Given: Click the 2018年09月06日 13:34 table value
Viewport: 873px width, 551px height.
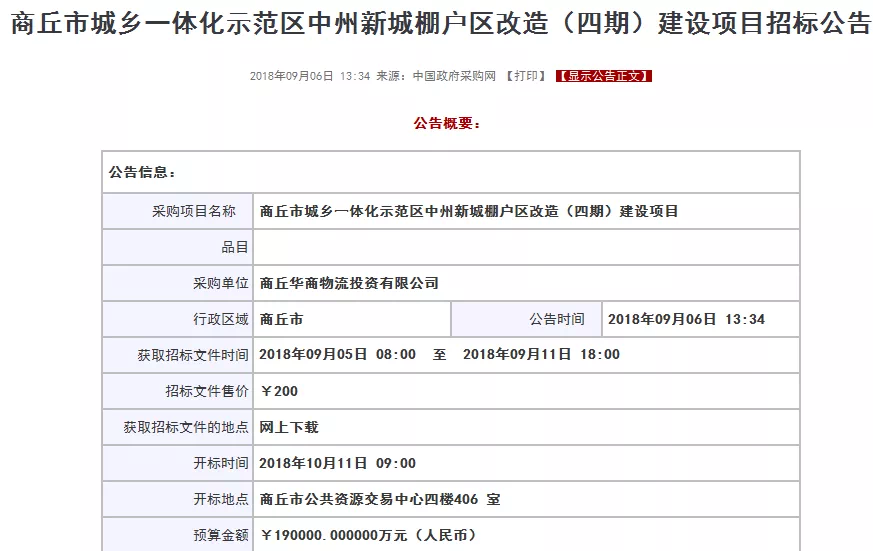Looking at the screenshot, I should point(686,319).
